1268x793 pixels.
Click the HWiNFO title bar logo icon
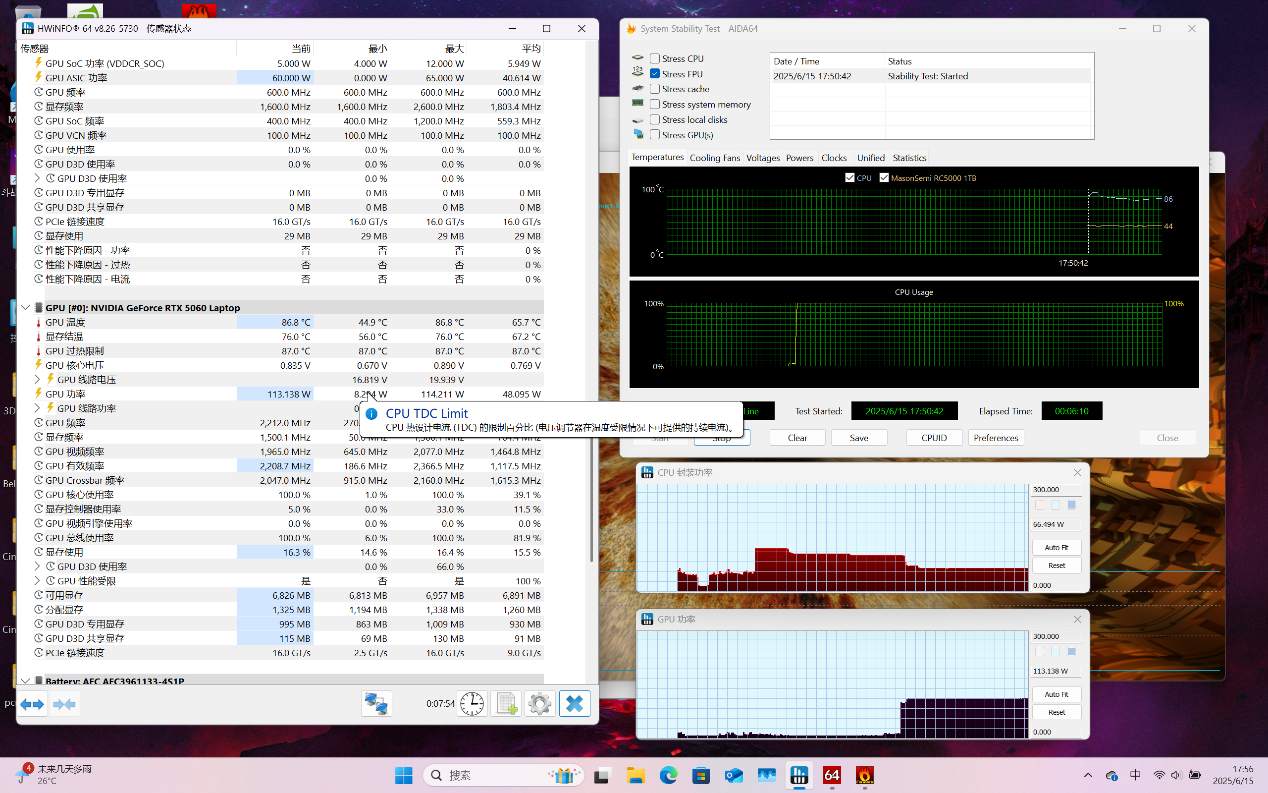[27, 28]
